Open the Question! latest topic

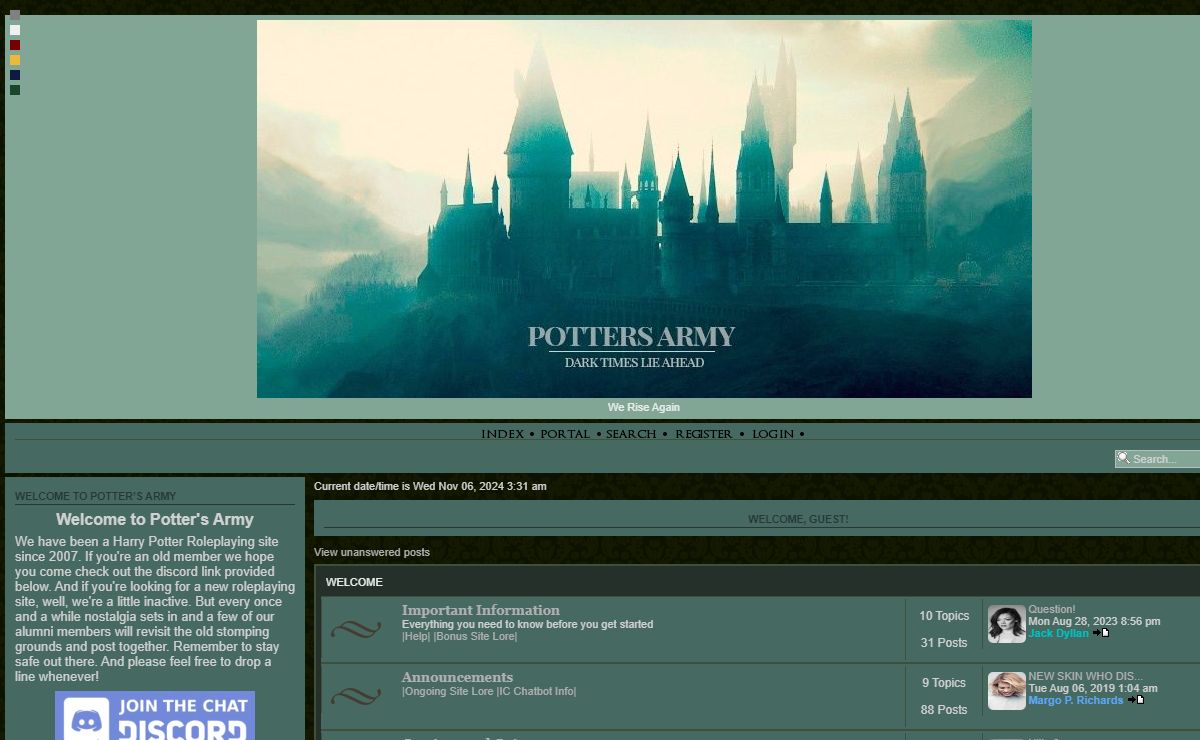(1052, 609)
